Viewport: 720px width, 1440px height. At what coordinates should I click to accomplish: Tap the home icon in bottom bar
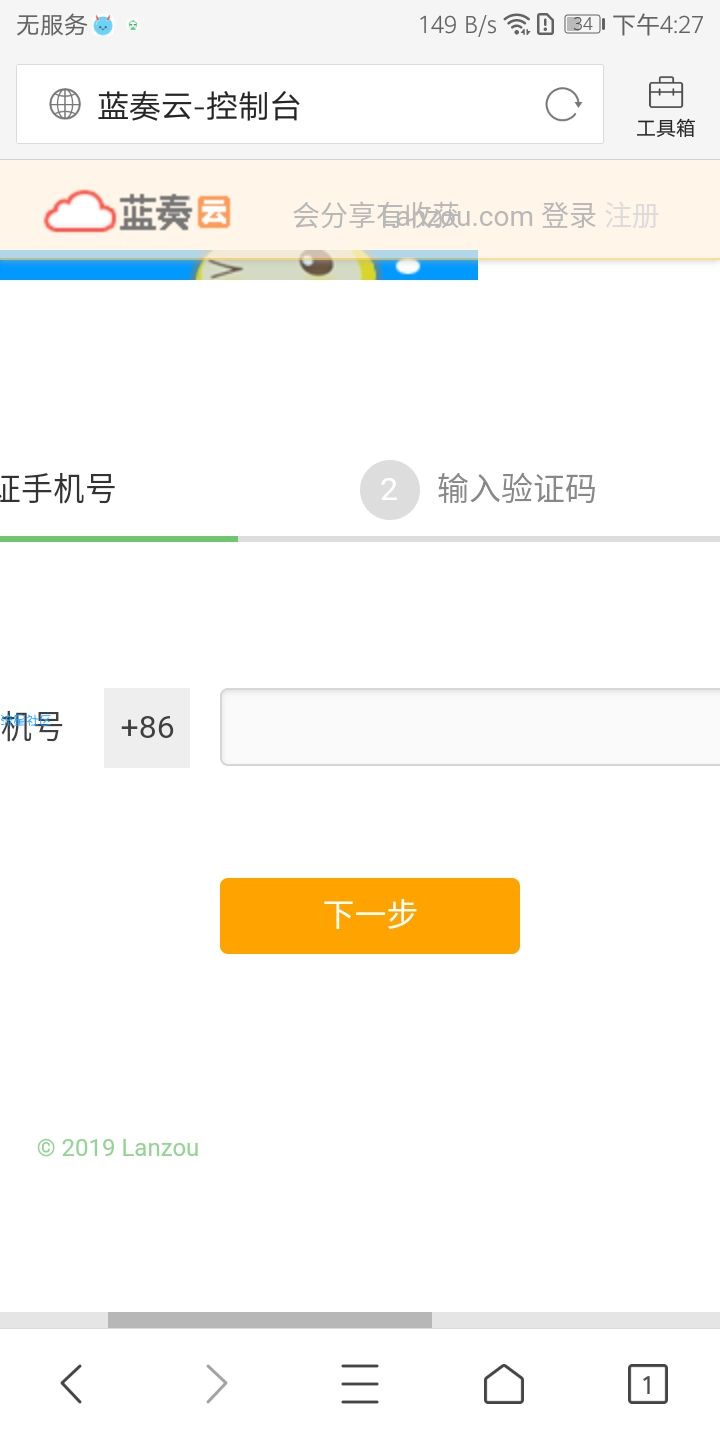click(x=504, y=1385)
